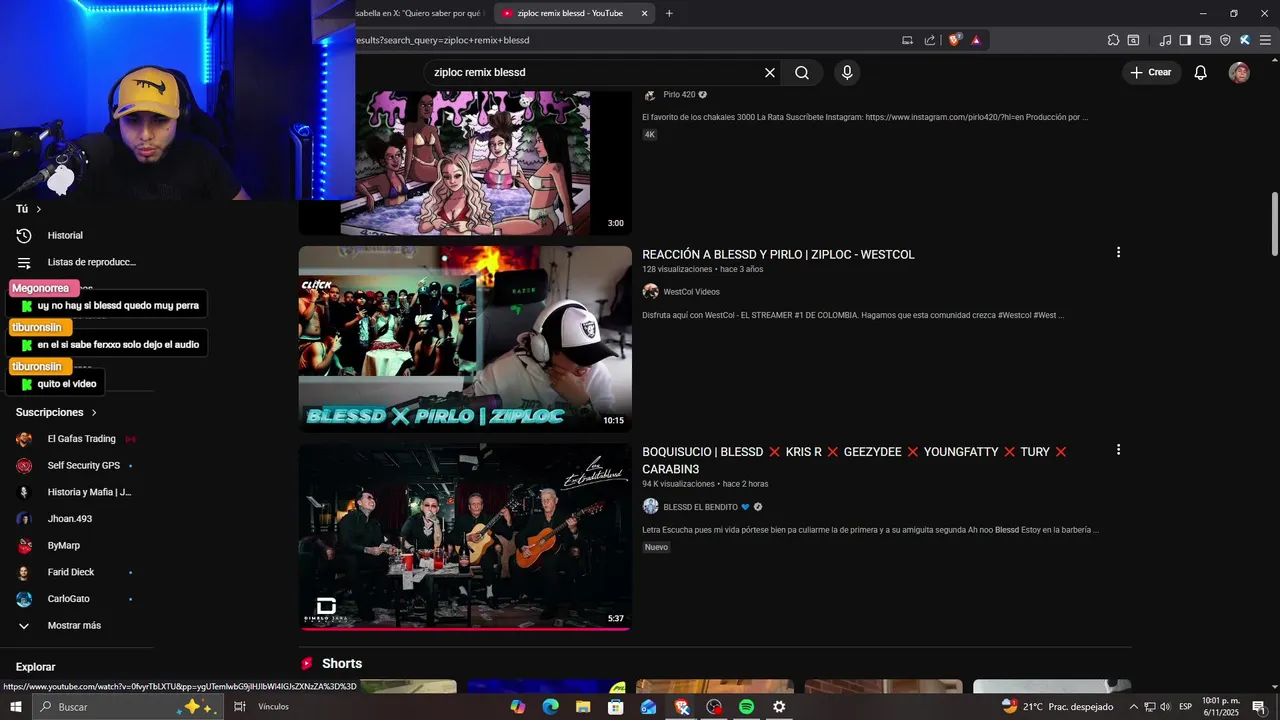Image resolution: width=1280 pixels, height=720 pixels.
Task: Open the WestCol Videos channel link
Action: [x=691, y=292]
